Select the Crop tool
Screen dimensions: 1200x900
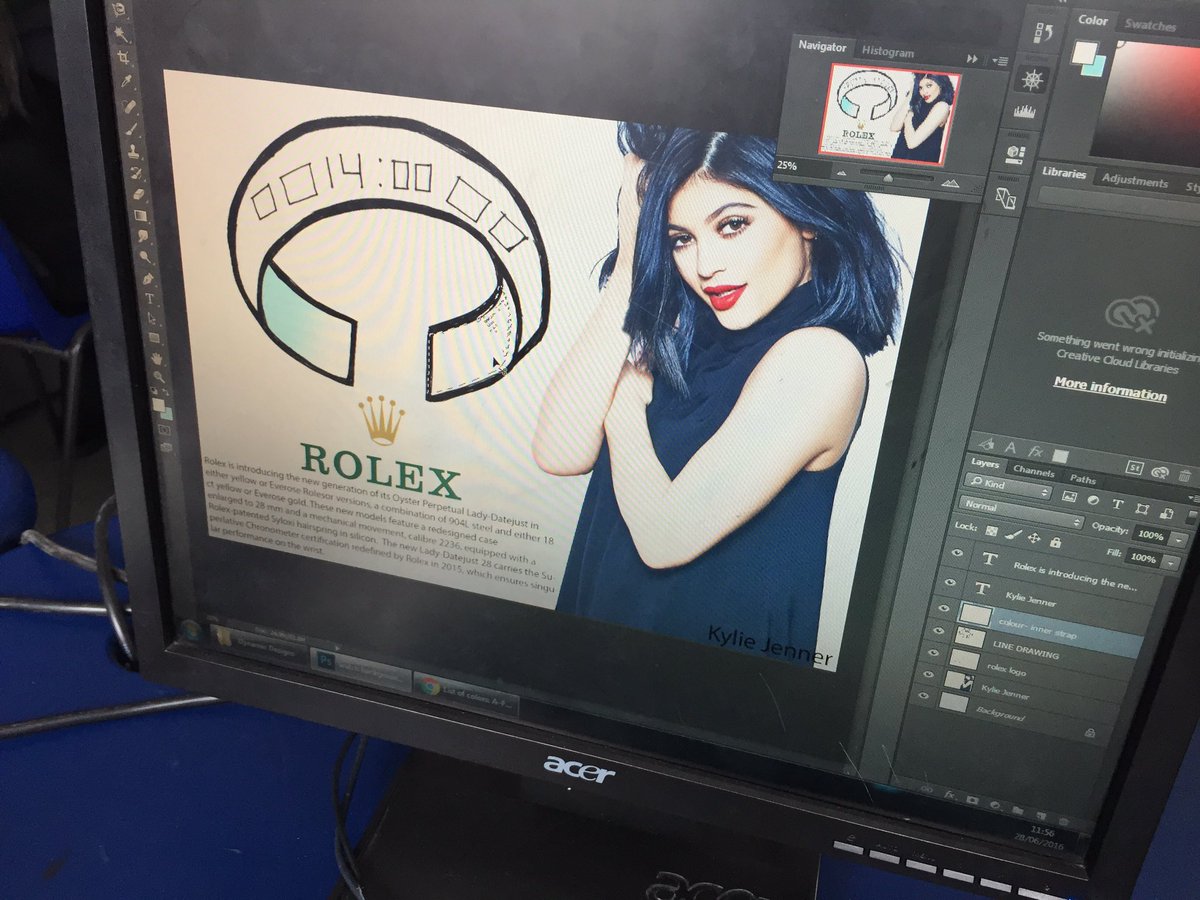click(x=123, y=55)
